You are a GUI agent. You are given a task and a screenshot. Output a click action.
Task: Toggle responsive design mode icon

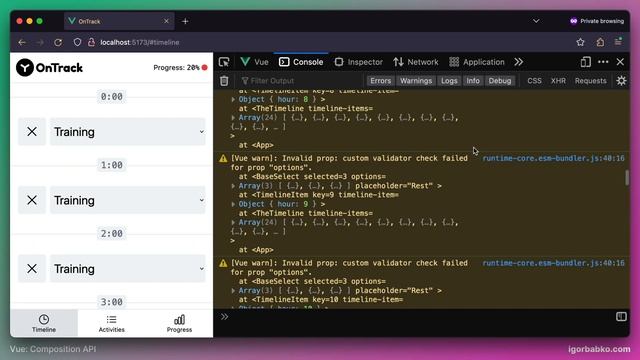(585, 62)
